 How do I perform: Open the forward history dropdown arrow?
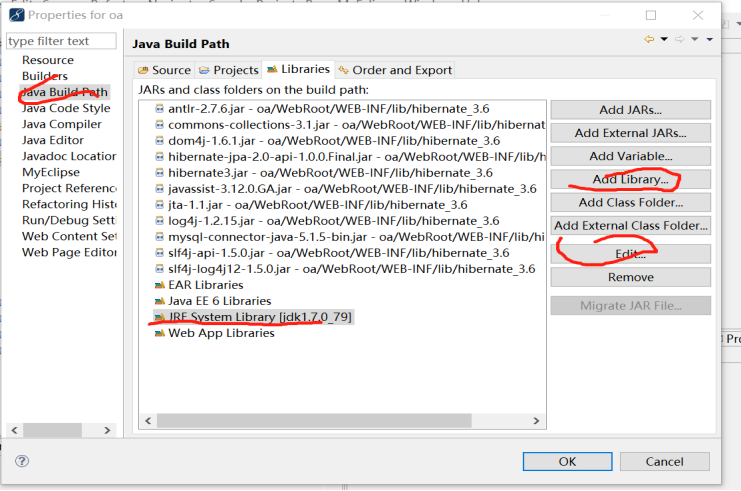[x=695, y=39]
